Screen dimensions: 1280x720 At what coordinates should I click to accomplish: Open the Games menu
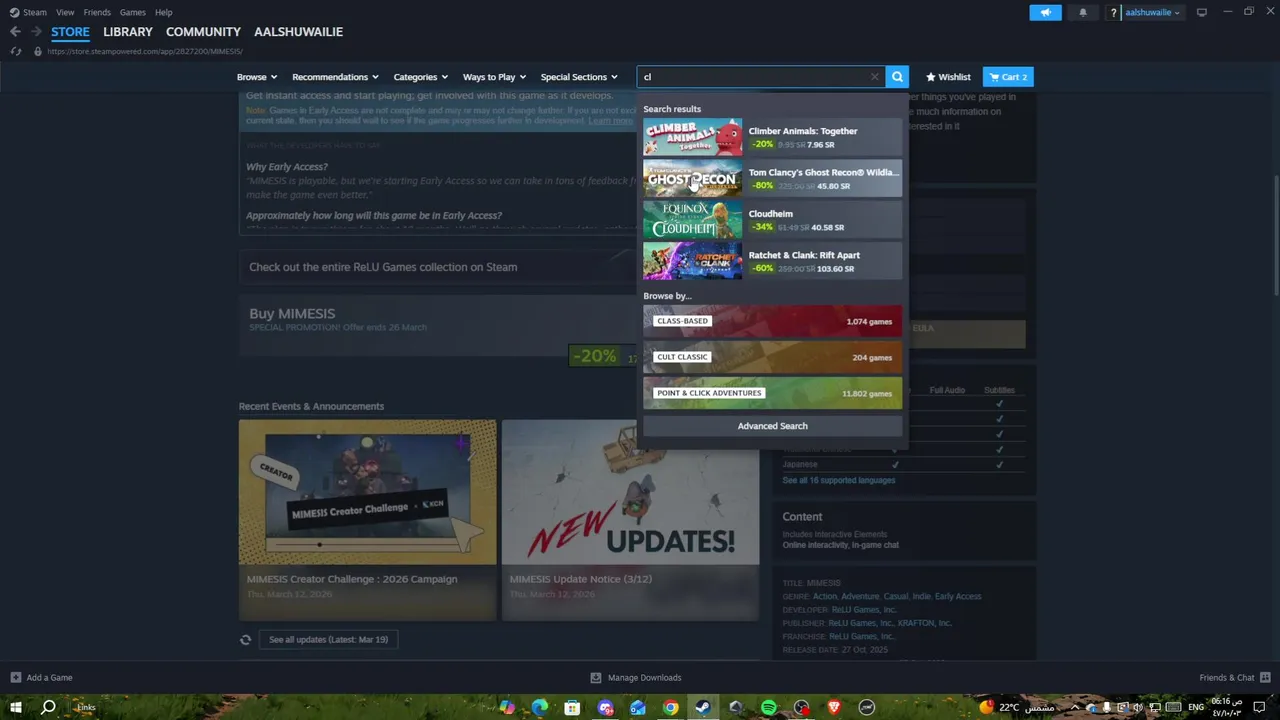(132, 12)
